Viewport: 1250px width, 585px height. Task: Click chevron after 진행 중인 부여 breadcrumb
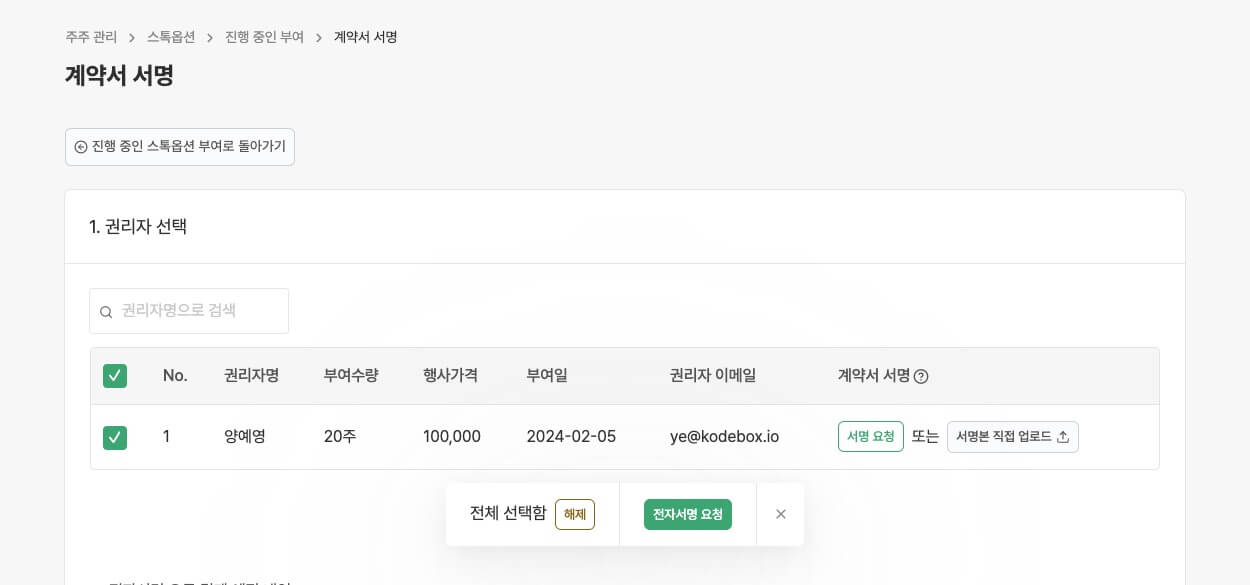(x=319, y=38)
